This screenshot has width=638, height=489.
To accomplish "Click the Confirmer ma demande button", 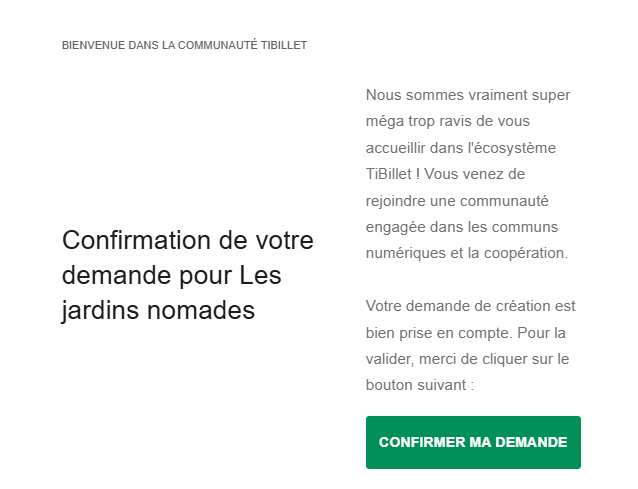I will pos(473,442).
